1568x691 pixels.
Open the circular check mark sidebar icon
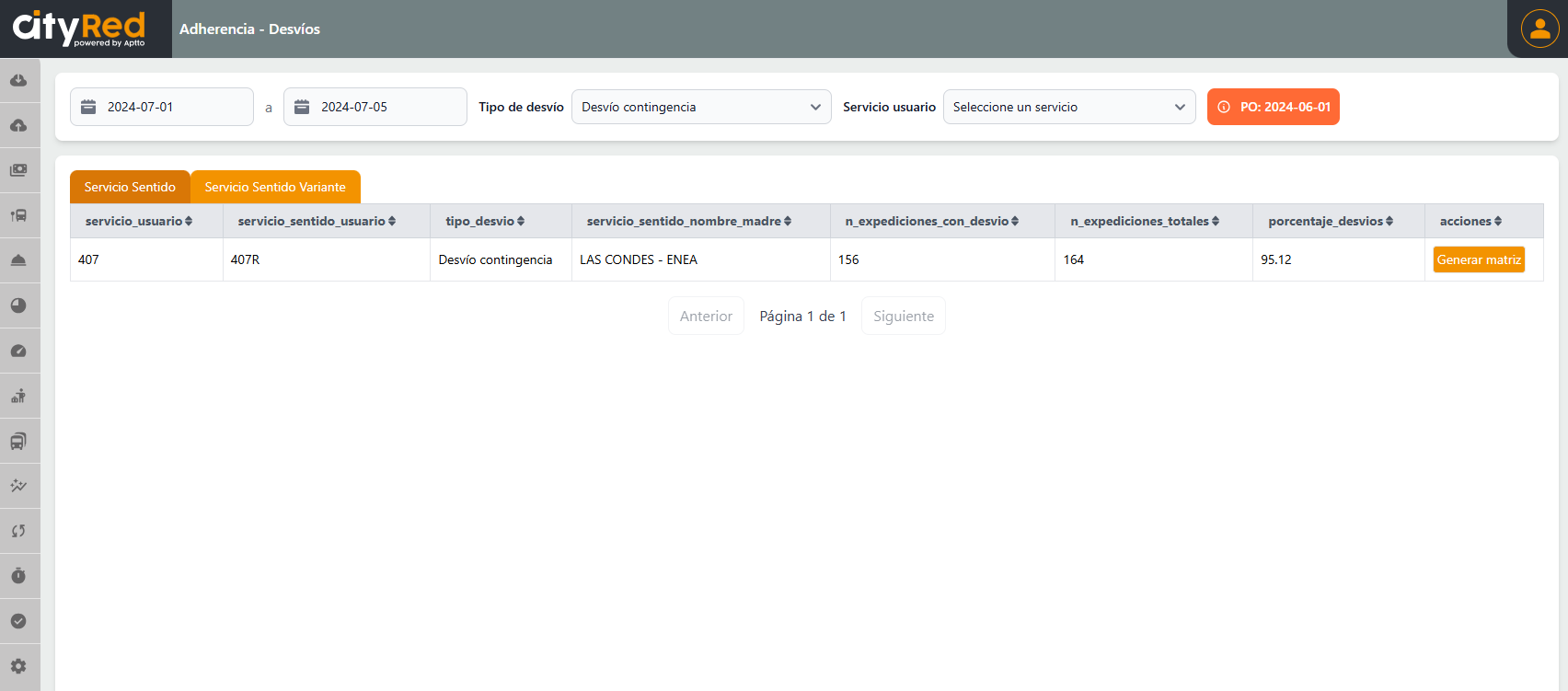click(x=18, y=621)
